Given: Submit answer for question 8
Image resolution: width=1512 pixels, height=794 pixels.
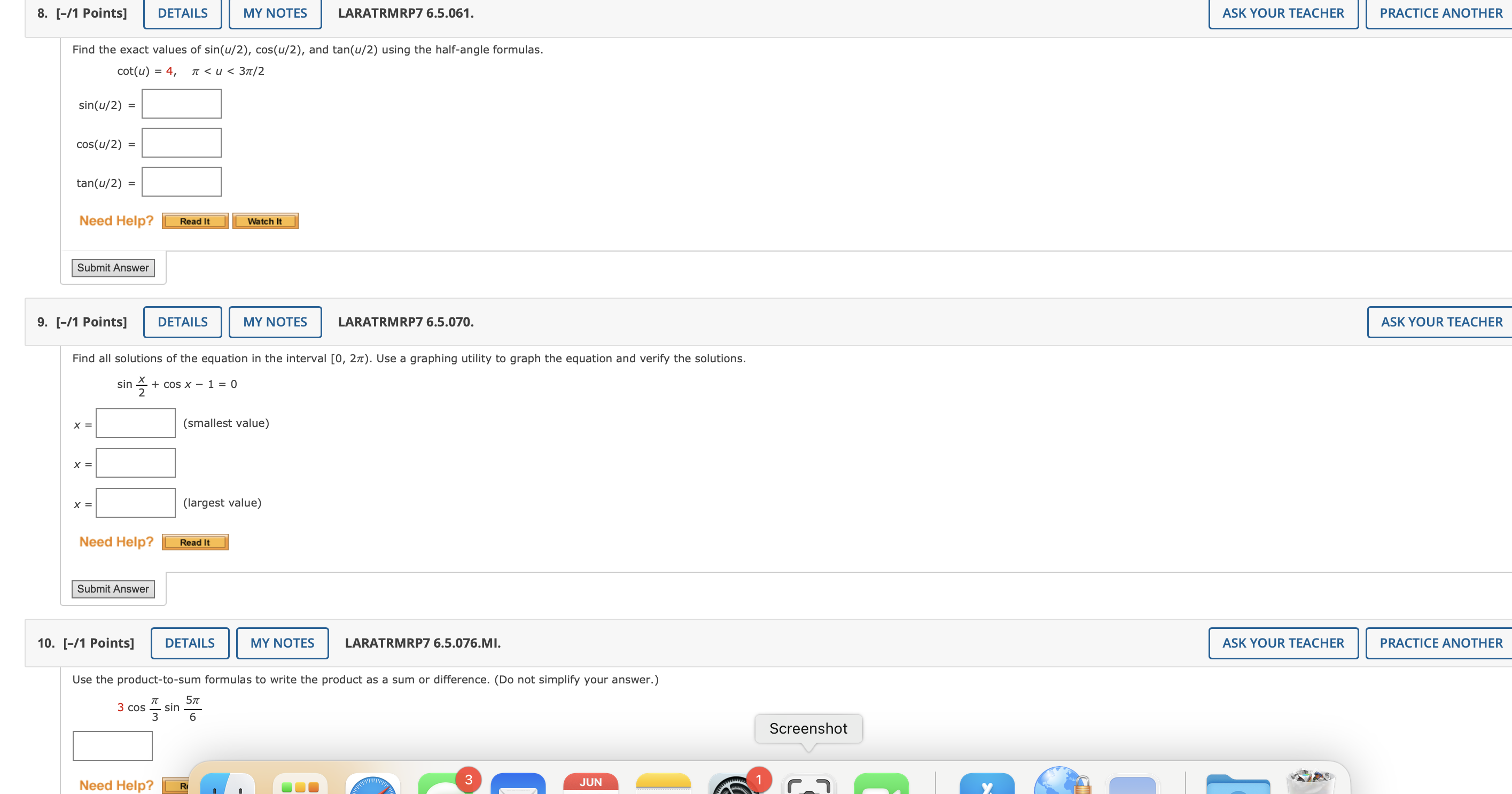Looking at the screenshot, I should pyautogui.click(x=113, y=268).
